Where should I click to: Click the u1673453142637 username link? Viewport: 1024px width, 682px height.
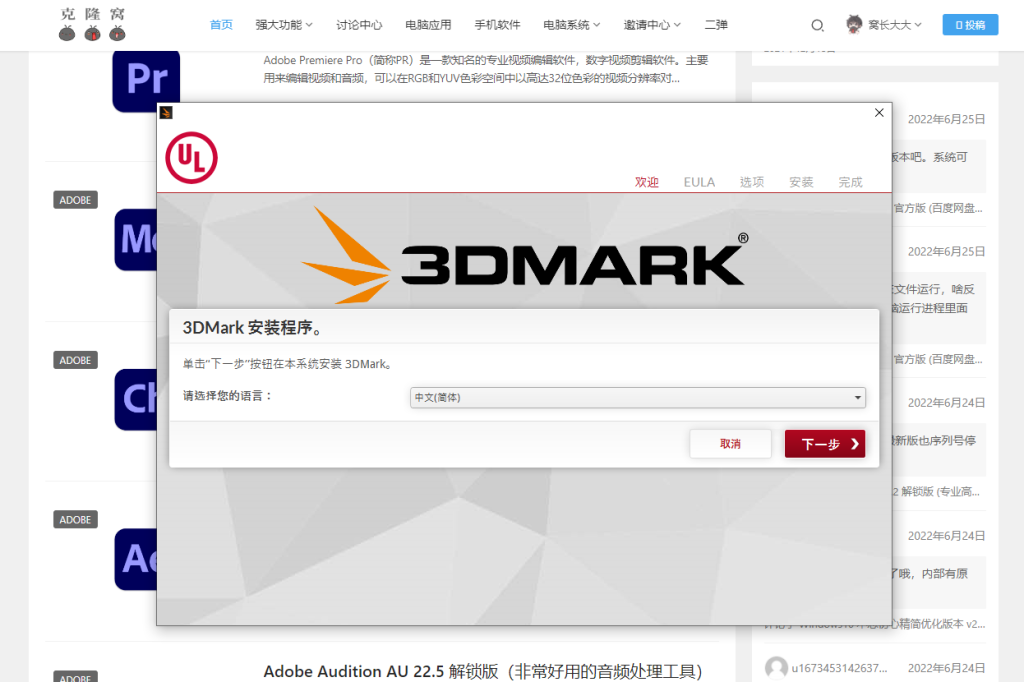click(x=839, y=668)
